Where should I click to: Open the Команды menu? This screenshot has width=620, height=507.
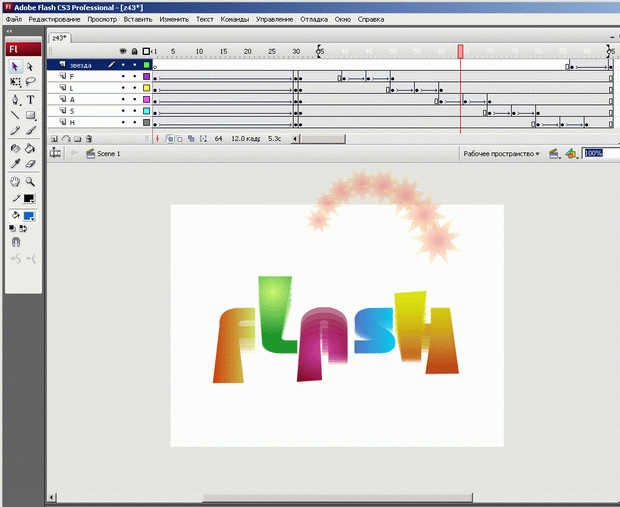coord(235,19)
